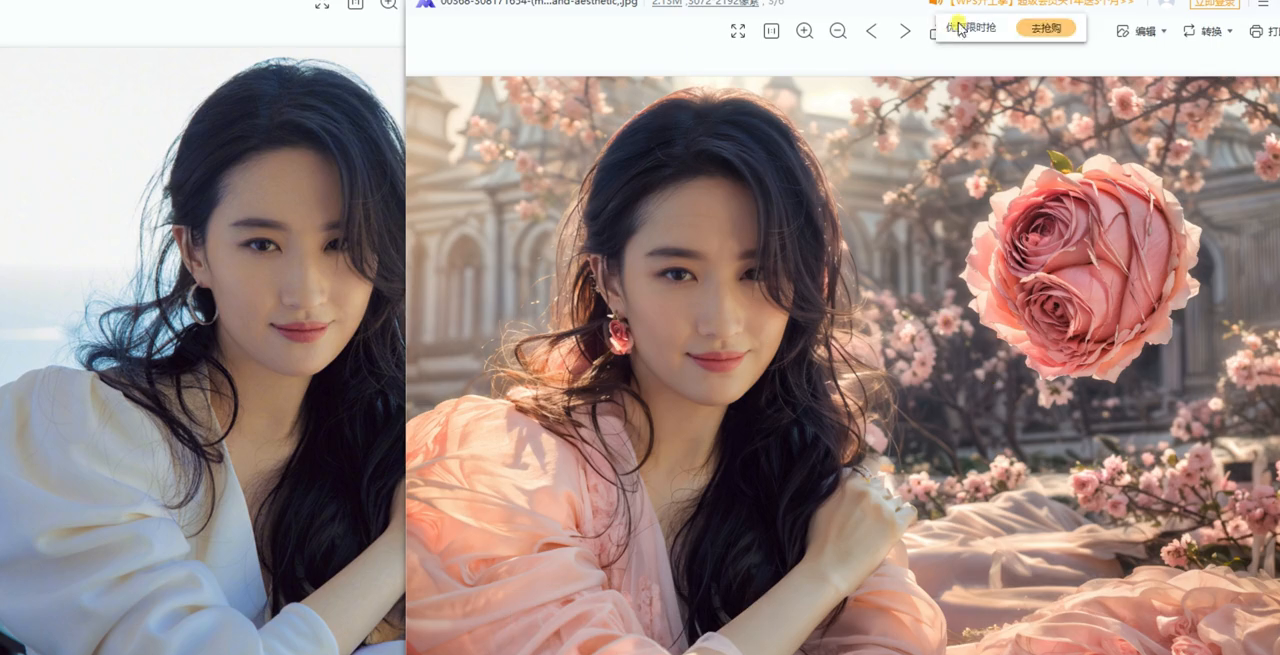Viewport: 1280px width, 655px height.
Task: Open the 编辑 edit dropdown
Action: [x=1141, y=31]
